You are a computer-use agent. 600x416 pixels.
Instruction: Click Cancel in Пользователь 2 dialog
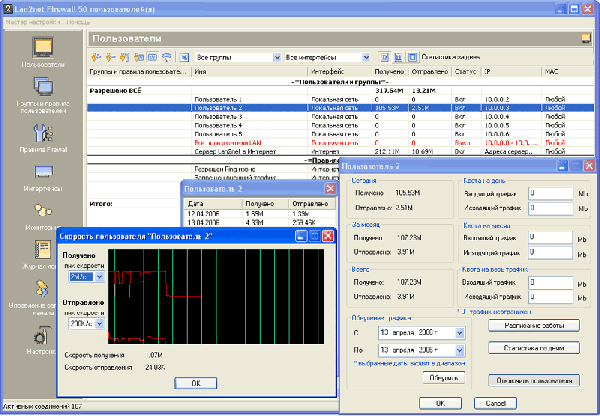pos(493,402)
